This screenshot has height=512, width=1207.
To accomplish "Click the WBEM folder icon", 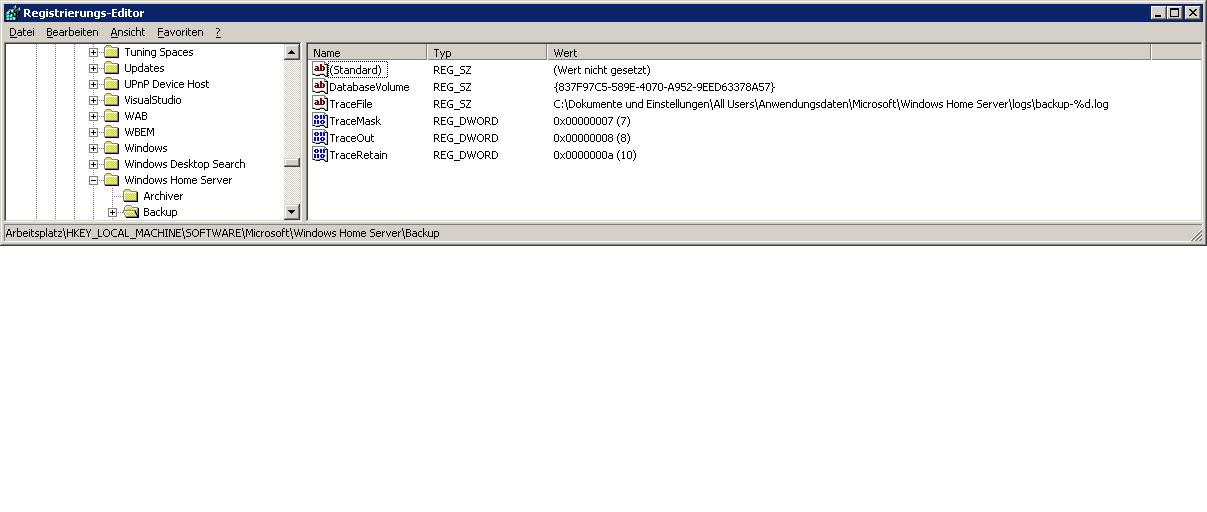I will pos(111,132).
